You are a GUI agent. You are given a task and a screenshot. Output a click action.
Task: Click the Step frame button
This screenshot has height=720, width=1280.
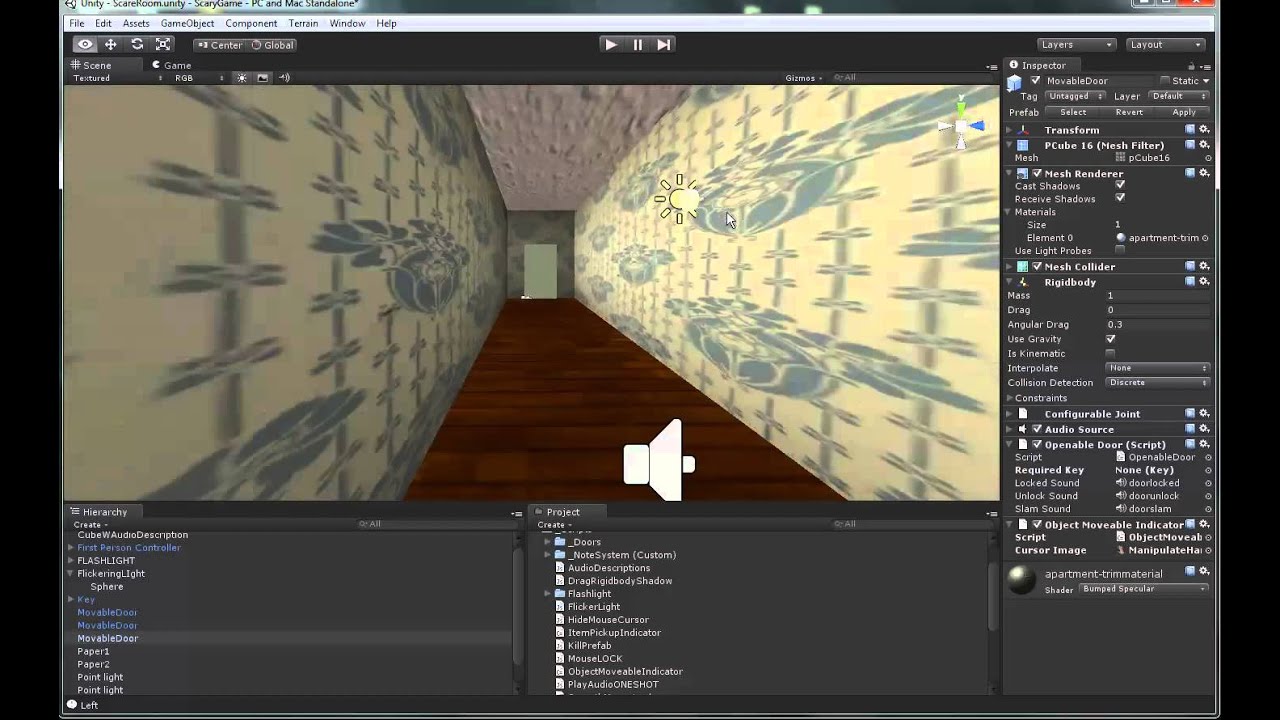(x=664, y=44)
